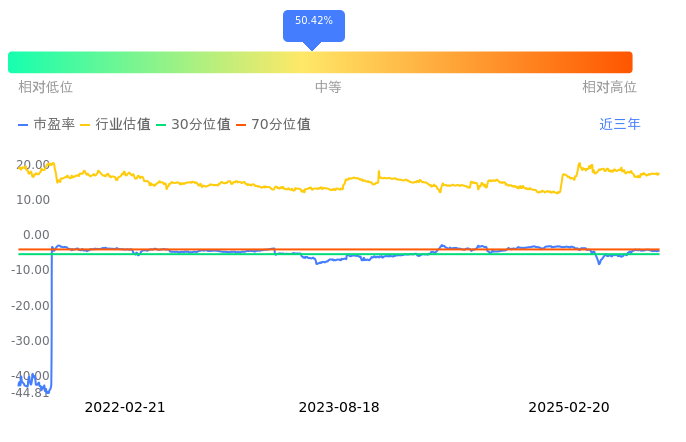
Task: Click the 10.00 y-axis label
Action: [34, 199]
